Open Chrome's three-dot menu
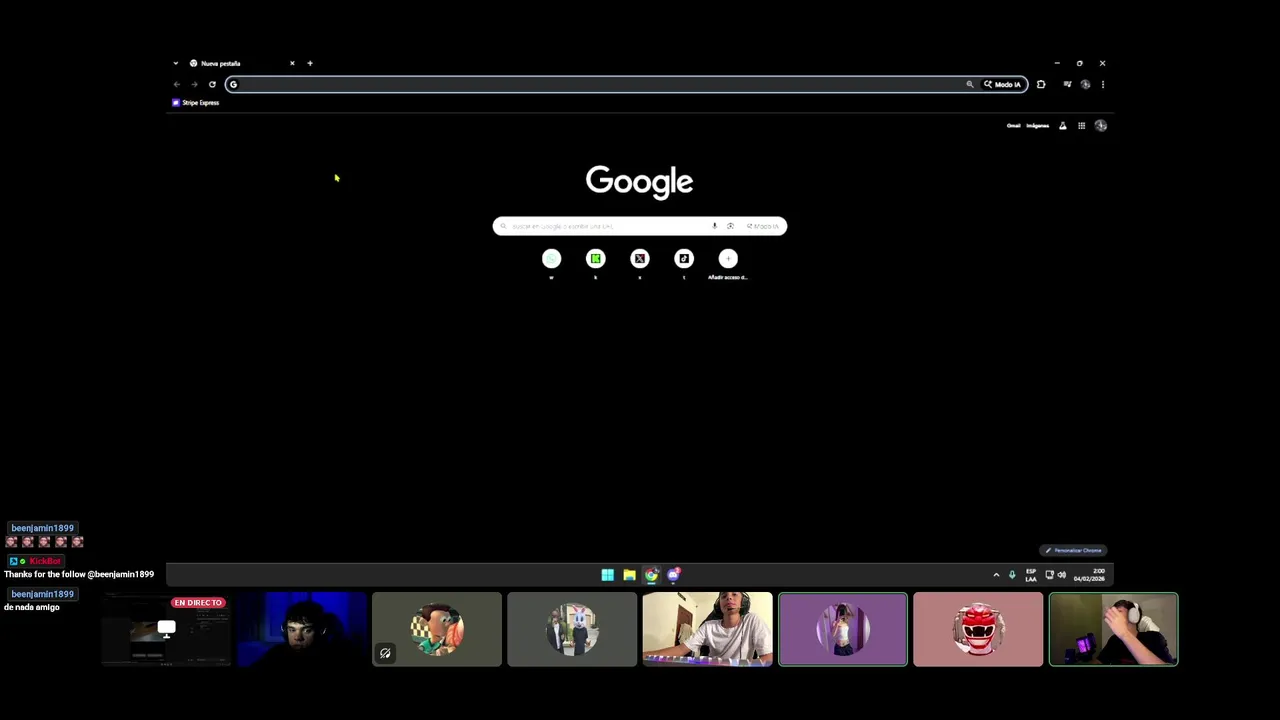Image resolution: width=1280 pixels, height=720 pixels. tap(1103, 84)
